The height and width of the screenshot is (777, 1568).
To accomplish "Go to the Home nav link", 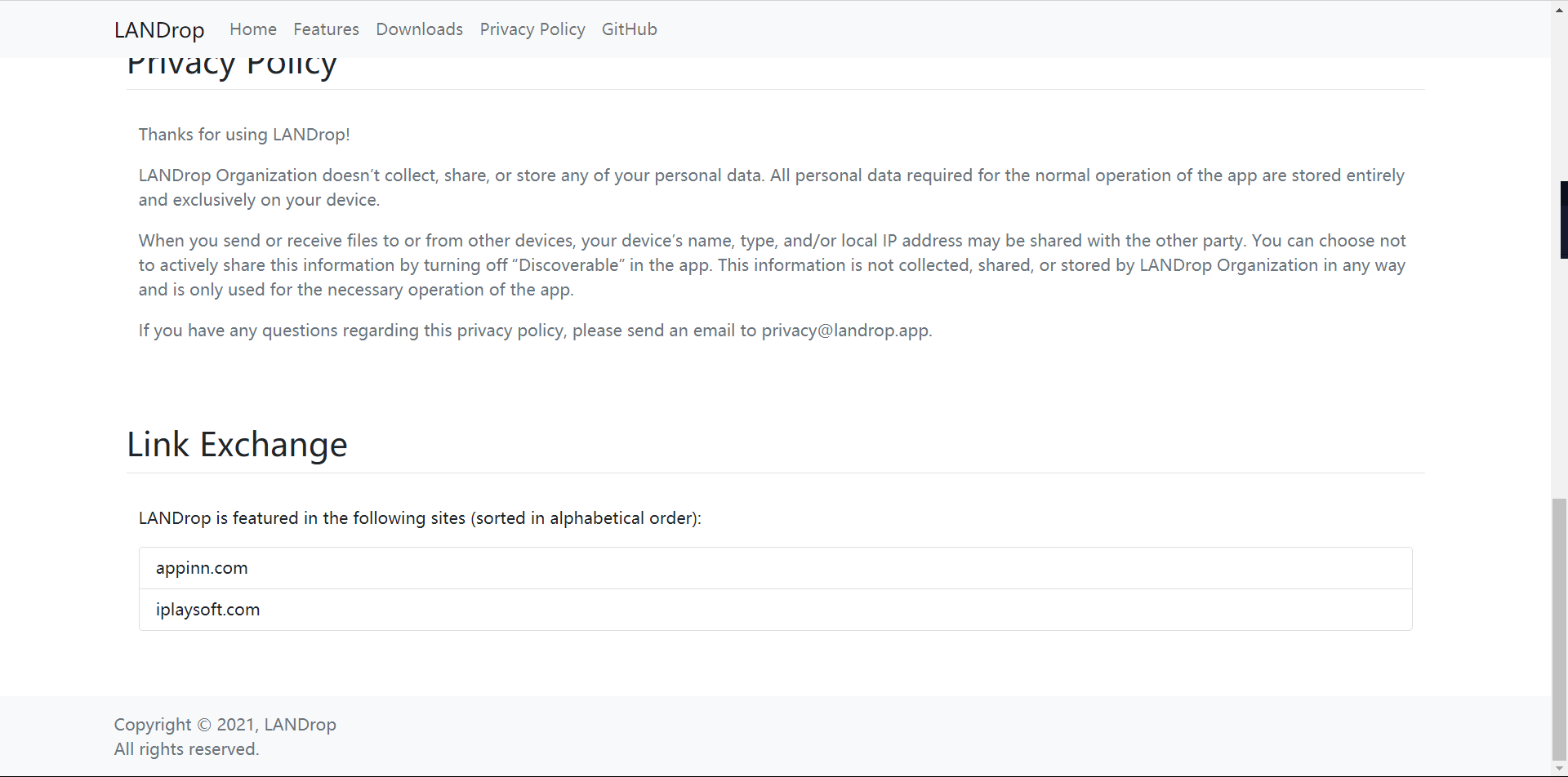I will [x=253, y=29].
